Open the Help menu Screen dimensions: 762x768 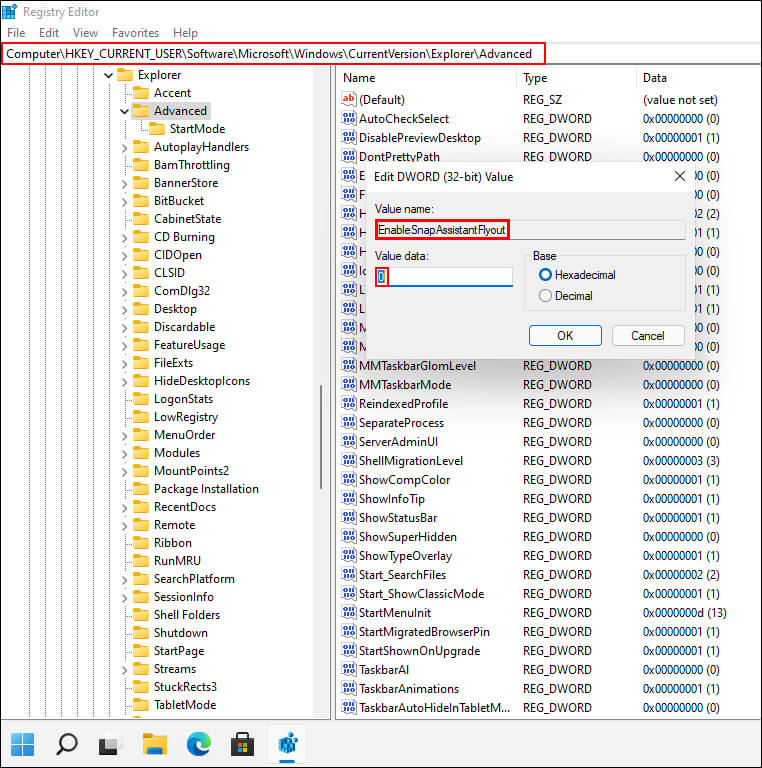click(x=185, y=33)
